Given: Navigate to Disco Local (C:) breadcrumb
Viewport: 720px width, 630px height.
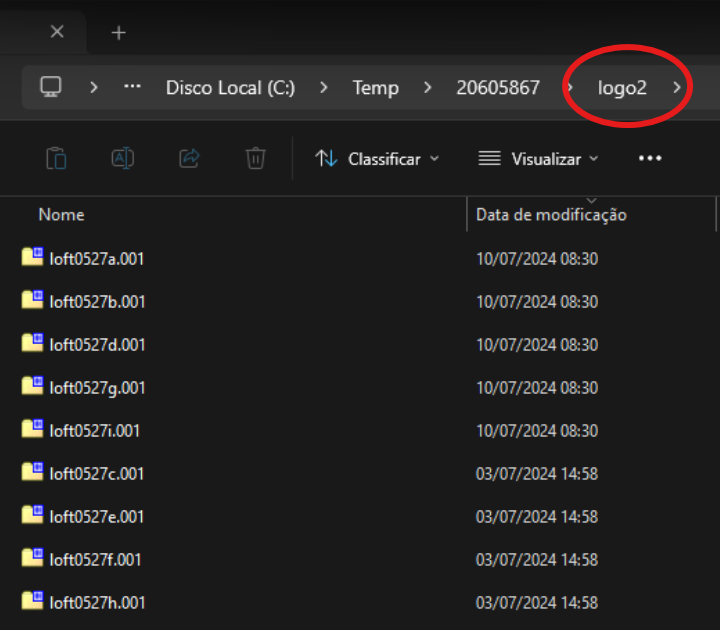Looking at the screenshot, I should coord(230,88).
